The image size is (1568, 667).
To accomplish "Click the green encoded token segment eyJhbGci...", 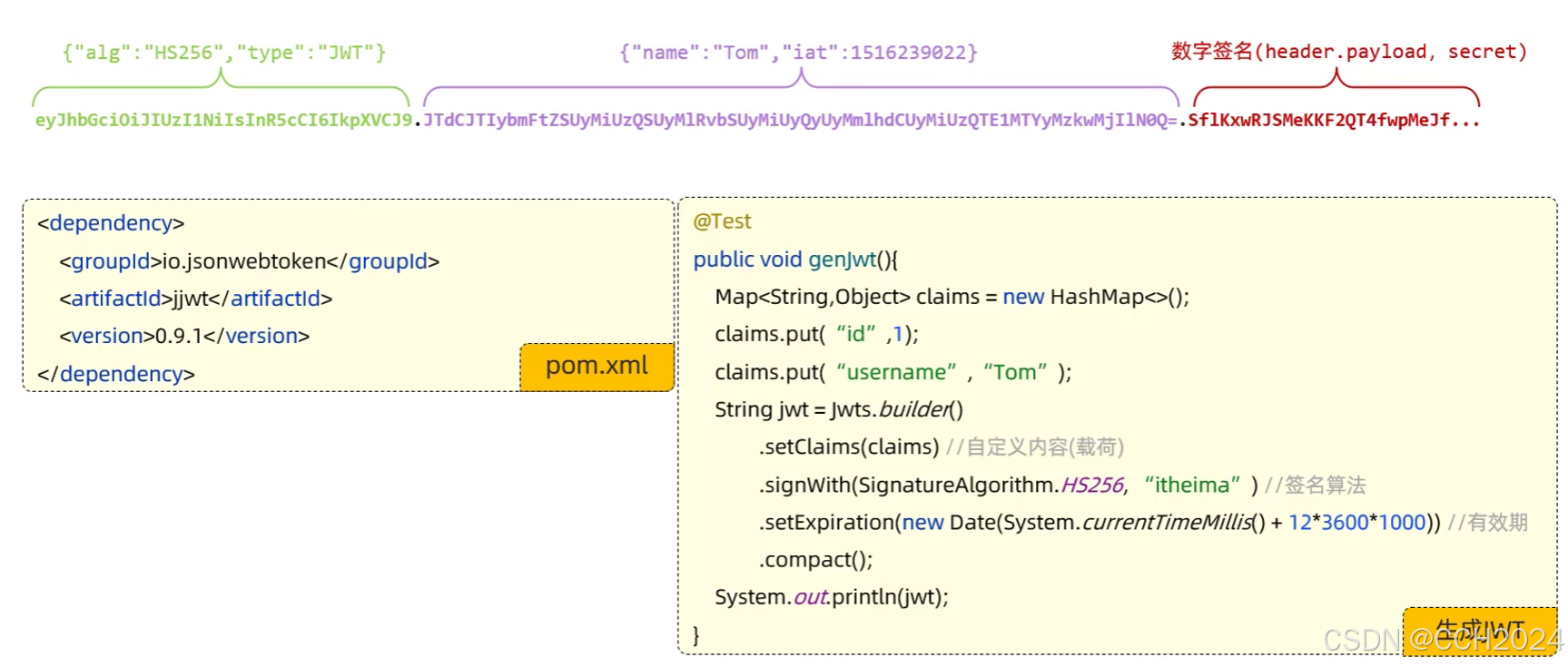I will click(x=223, y=121).
